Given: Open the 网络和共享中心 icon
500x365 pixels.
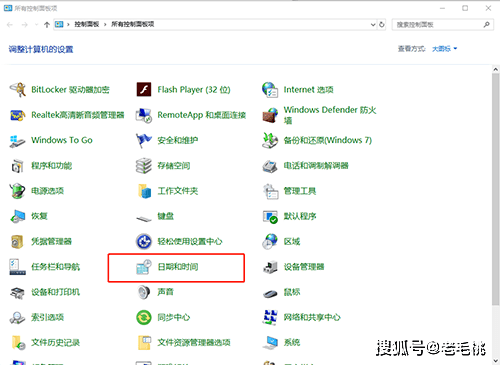Looking at the screenshot, I should tap(270, 317).
